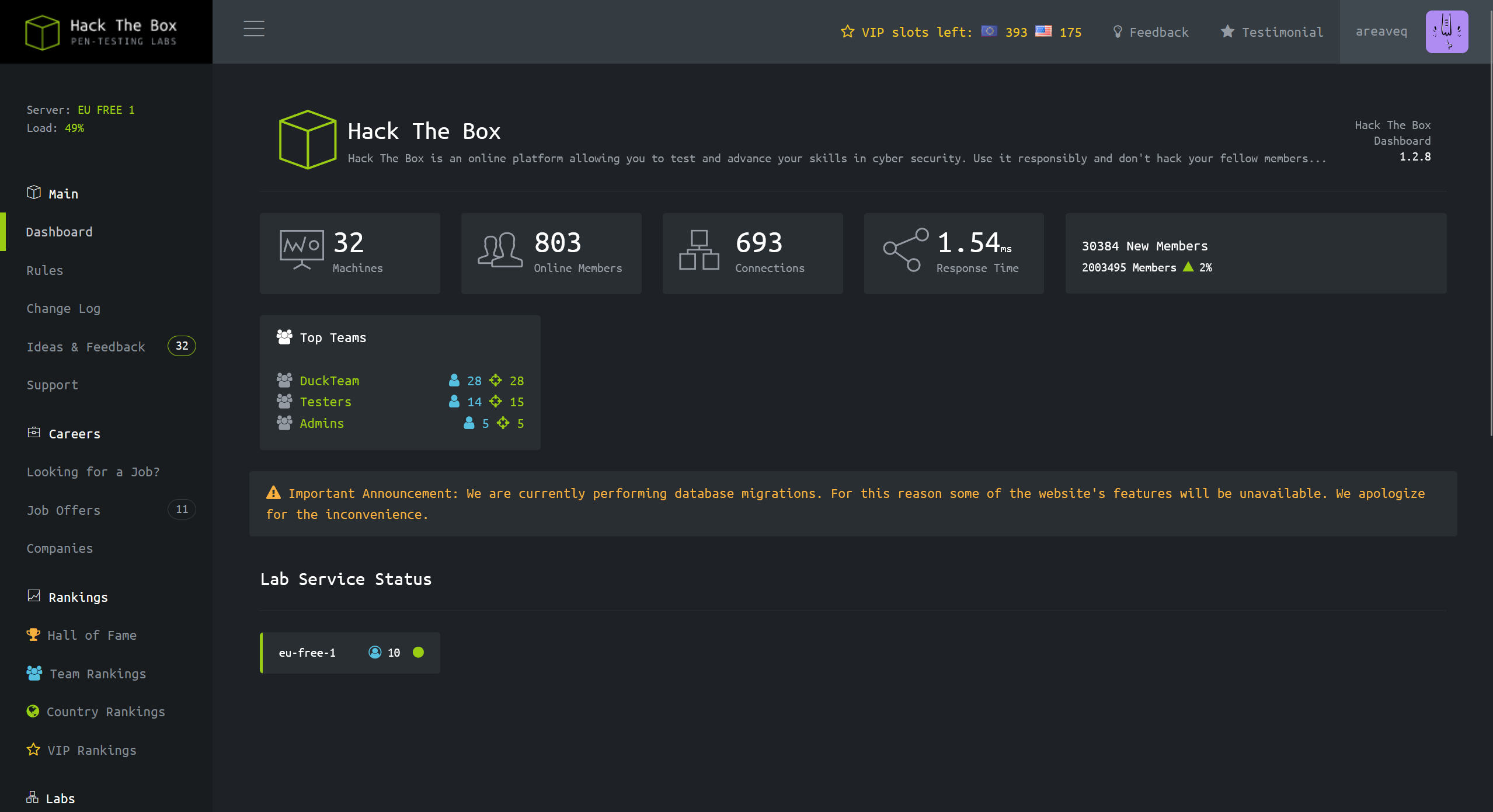Image resolution: width=1493 pixels, height=812 pixels.
Task: Click the user avatar in top right
Action: point(1447,32)
